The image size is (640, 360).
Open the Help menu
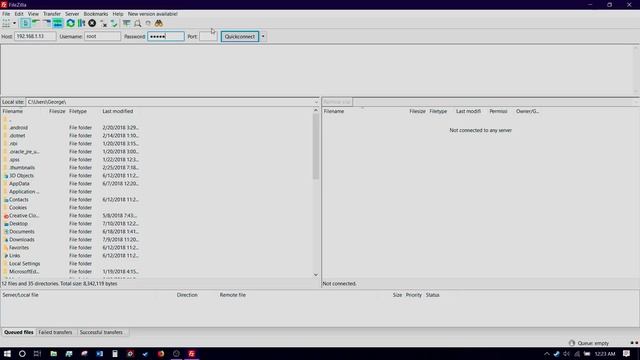[x=118, y=14]
